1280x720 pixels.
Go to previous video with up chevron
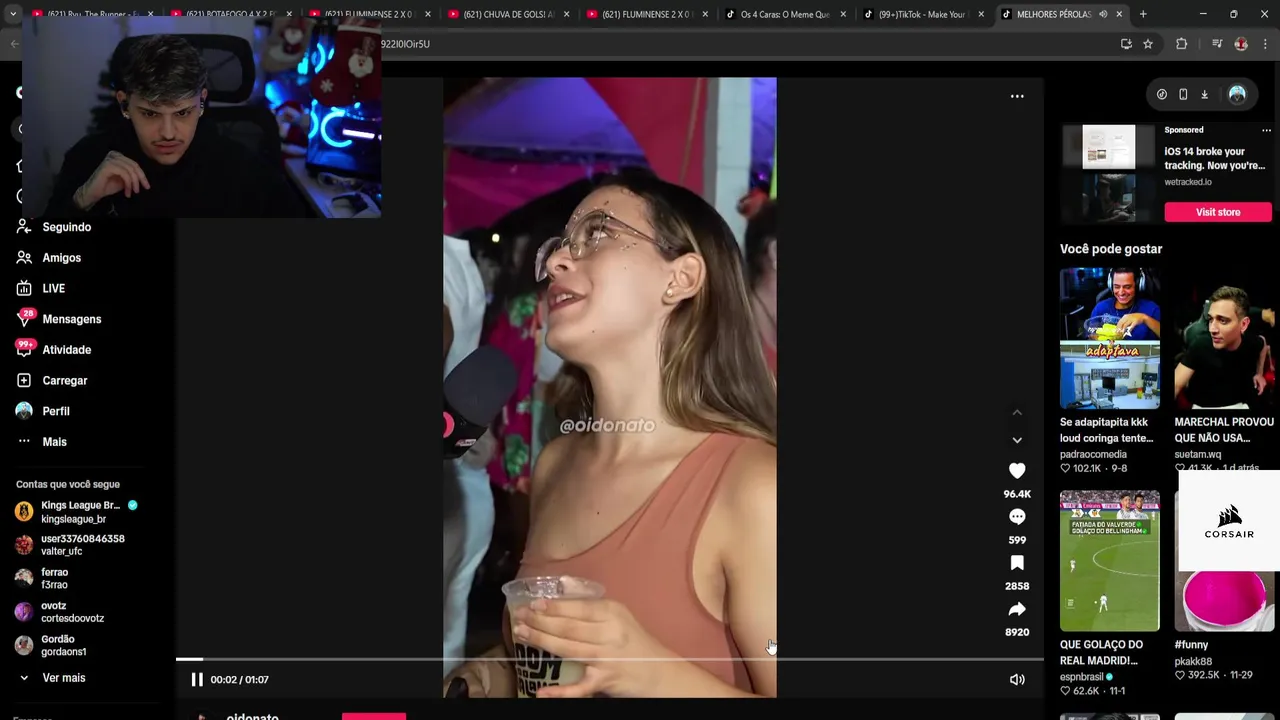(1017, 412)
